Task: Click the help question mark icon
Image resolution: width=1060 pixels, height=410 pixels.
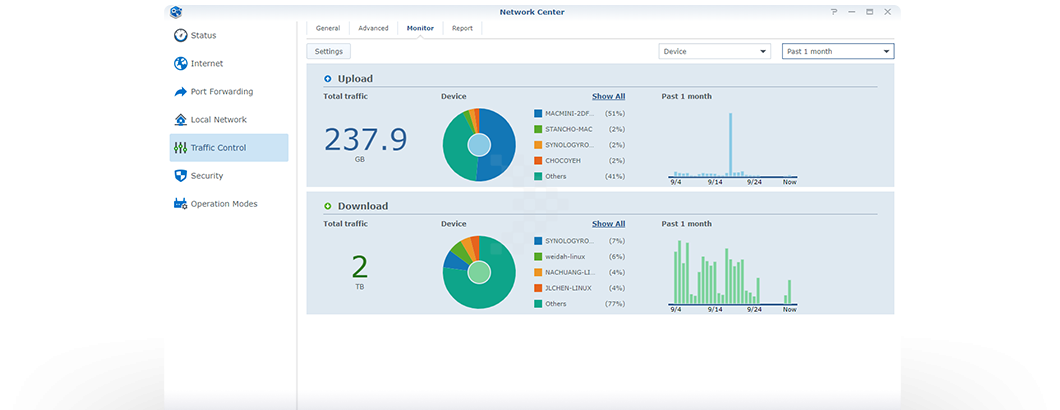Action: pyautogui.click(x=834, y=11)
